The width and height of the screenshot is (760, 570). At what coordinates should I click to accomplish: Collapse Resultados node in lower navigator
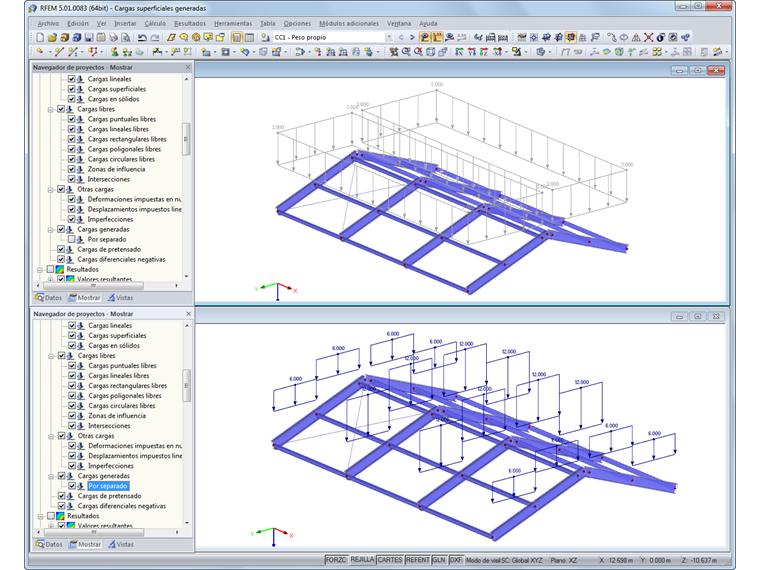40,516
